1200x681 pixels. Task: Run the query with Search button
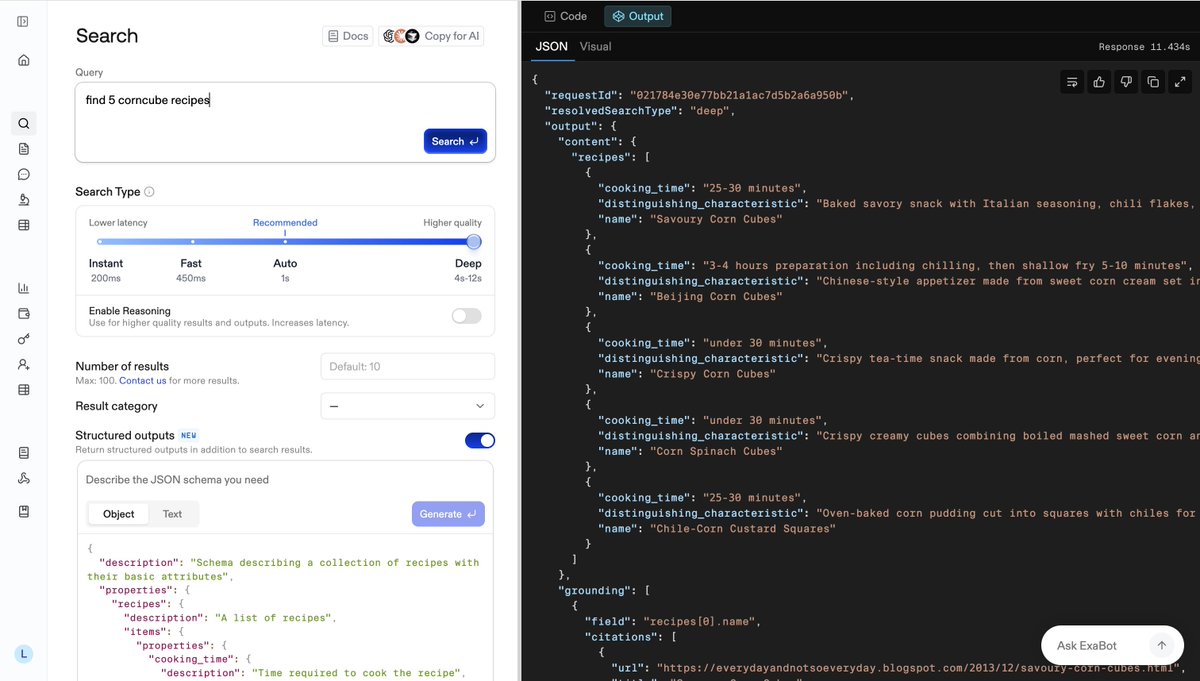[x=455, y=141]
